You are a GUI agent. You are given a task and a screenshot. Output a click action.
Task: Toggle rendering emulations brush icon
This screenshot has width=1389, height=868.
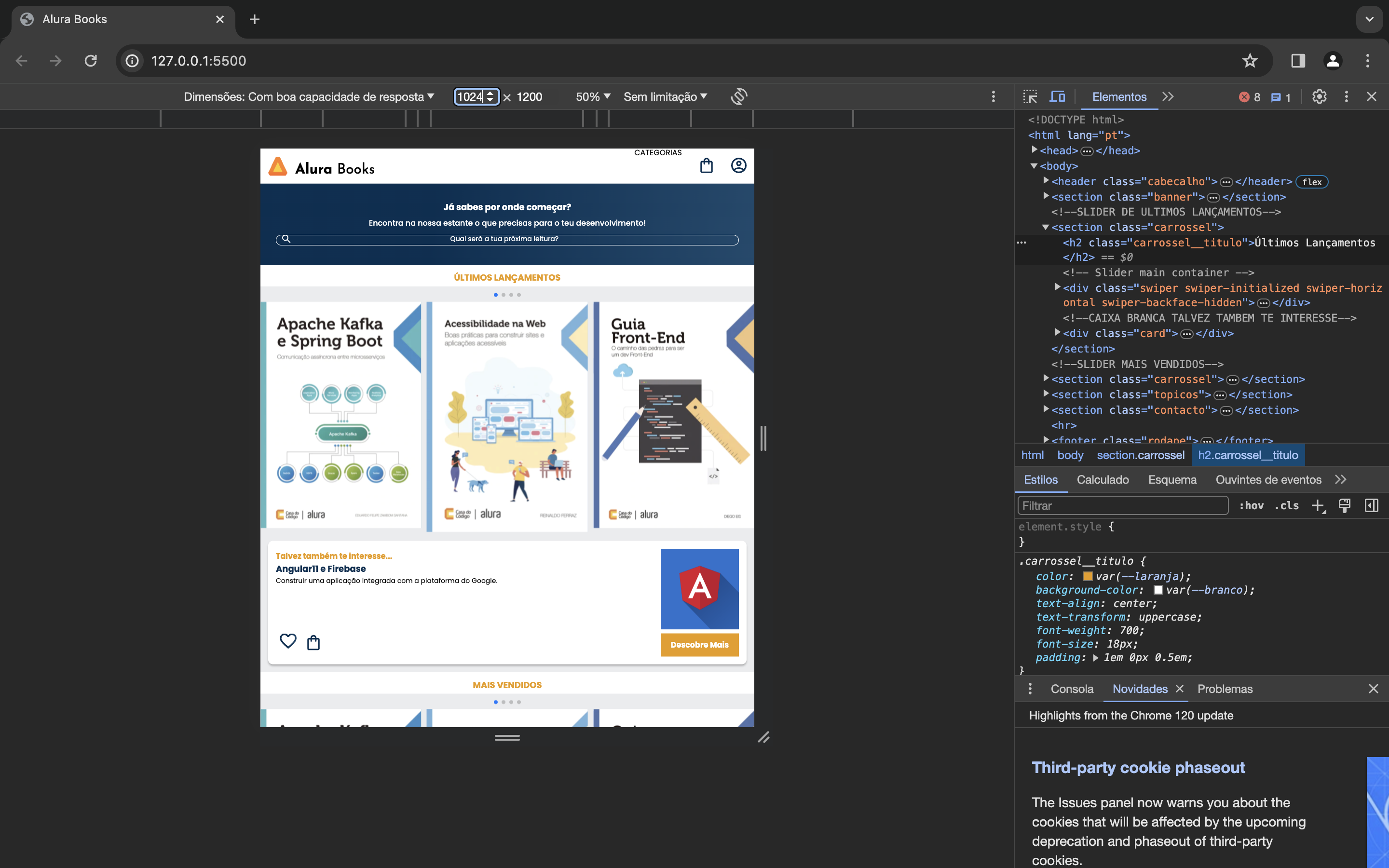click(x=1344, y=506)
